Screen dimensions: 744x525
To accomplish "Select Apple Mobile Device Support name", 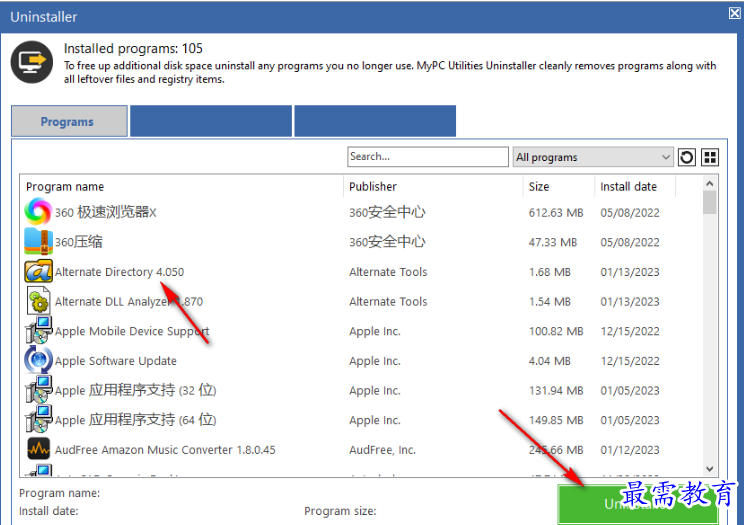I will [x=132, y=331].
